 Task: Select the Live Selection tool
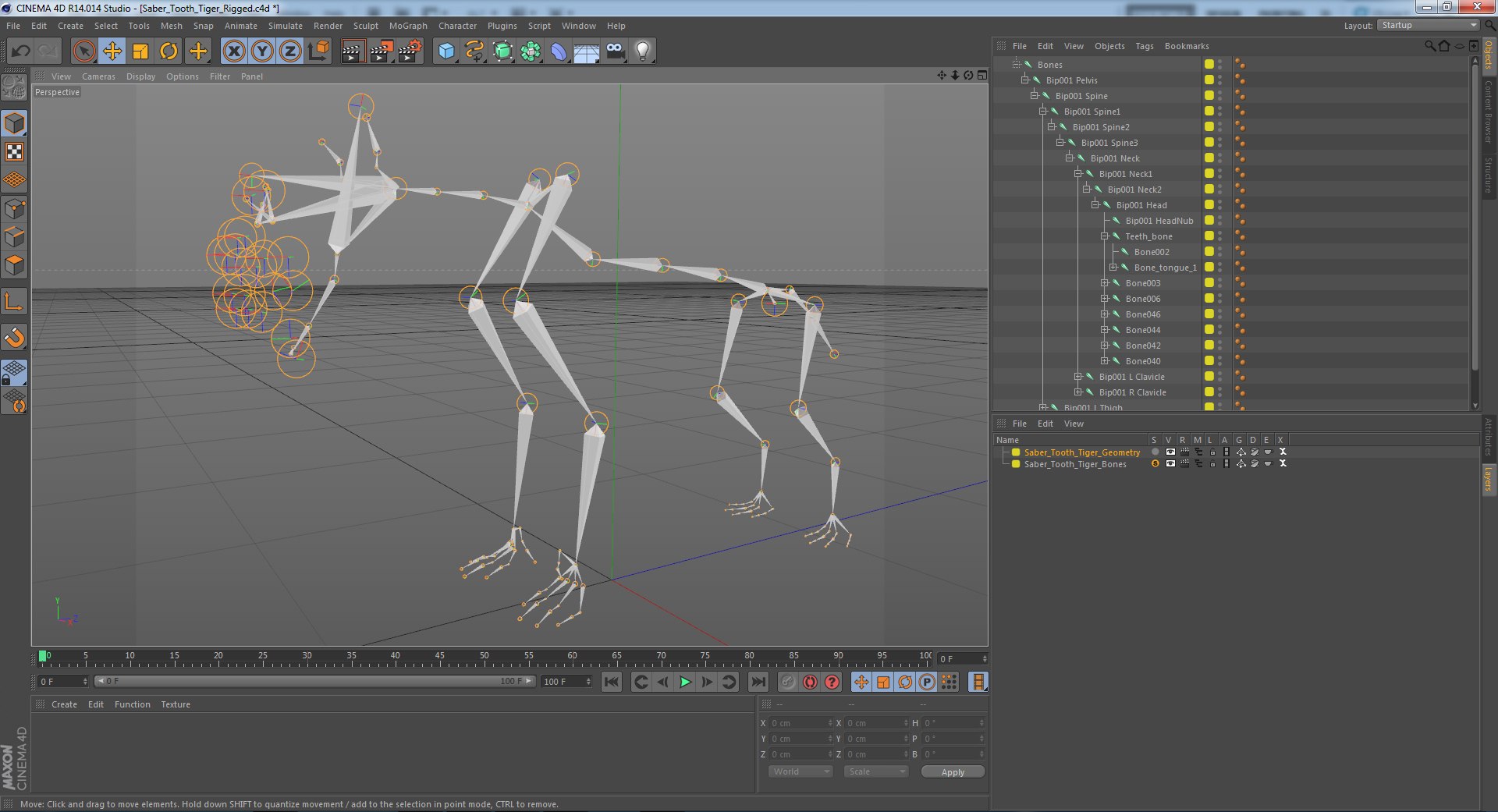point(83,51)
